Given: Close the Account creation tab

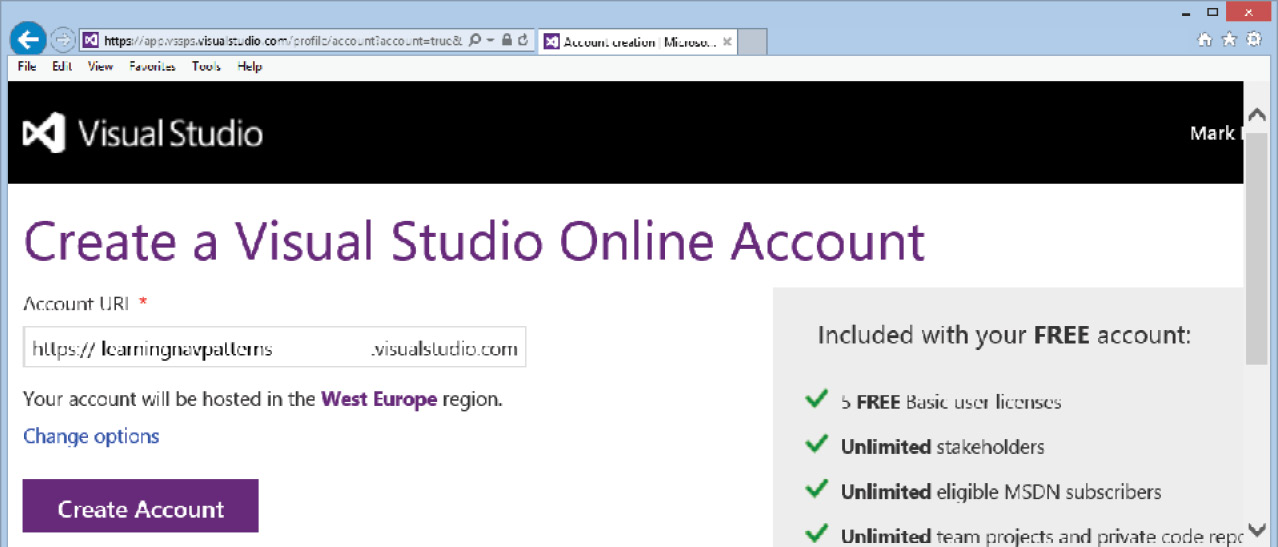Looking at the screenshot, I should click(727, 42).
